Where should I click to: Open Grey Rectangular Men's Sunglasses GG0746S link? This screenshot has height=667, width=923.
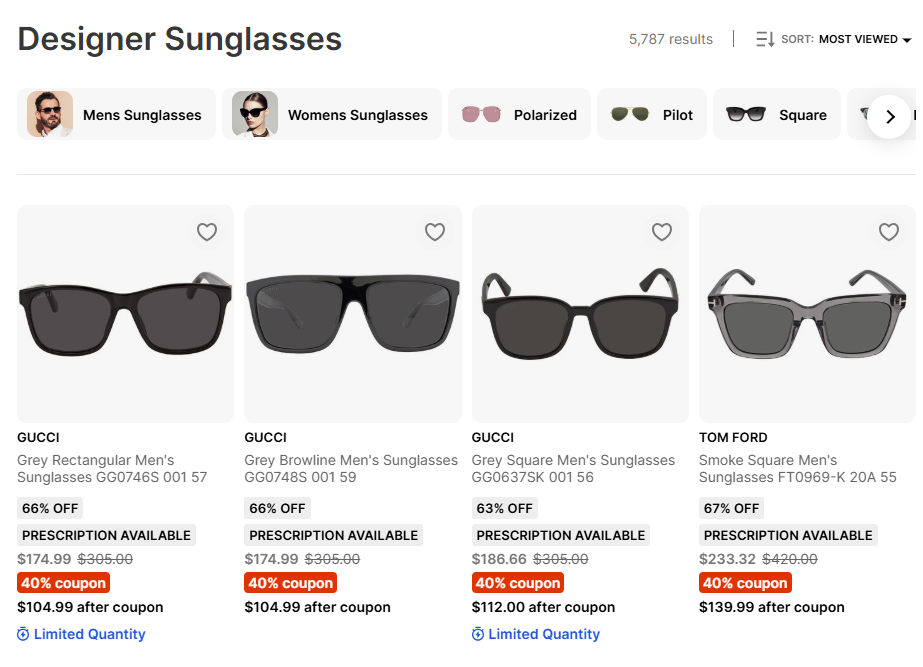click(x=111, y=469)
